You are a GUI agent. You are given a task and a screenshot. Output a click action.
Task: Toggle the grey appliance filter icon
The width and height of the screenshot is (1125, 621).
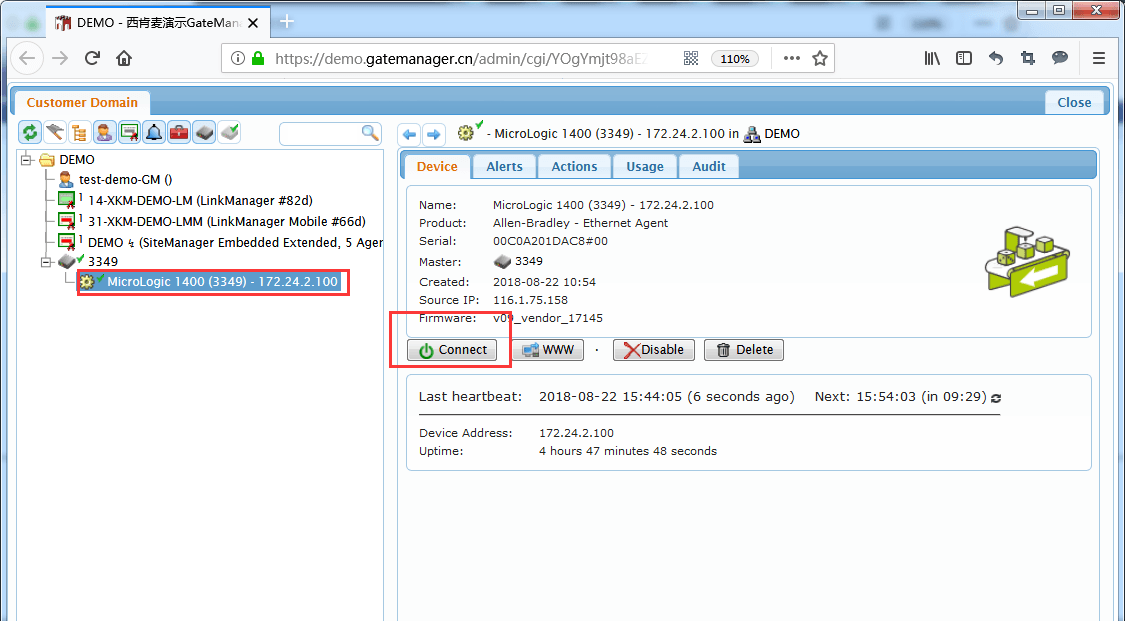coord(204,133)
